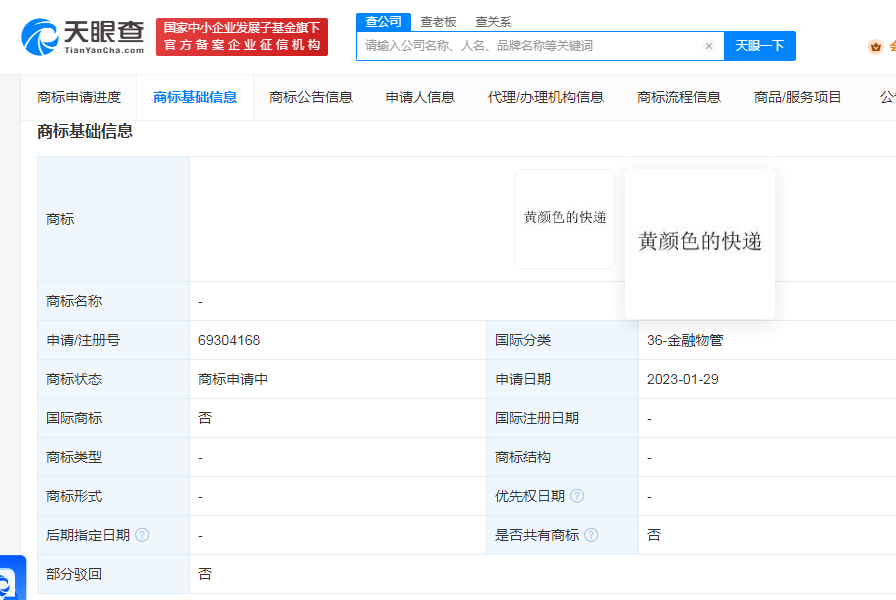The width and height of the screenshot is (896, 600).
Task: View the 商标流程信息 tab
Action: (x=679, y=97)
